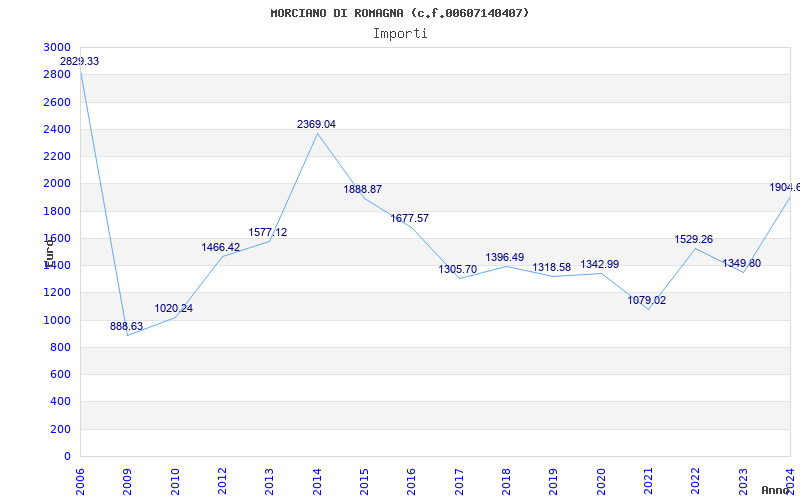Viewport: 800px width, 500px height.
Task: Click y-axis value 800
Action: pos(60,347)
